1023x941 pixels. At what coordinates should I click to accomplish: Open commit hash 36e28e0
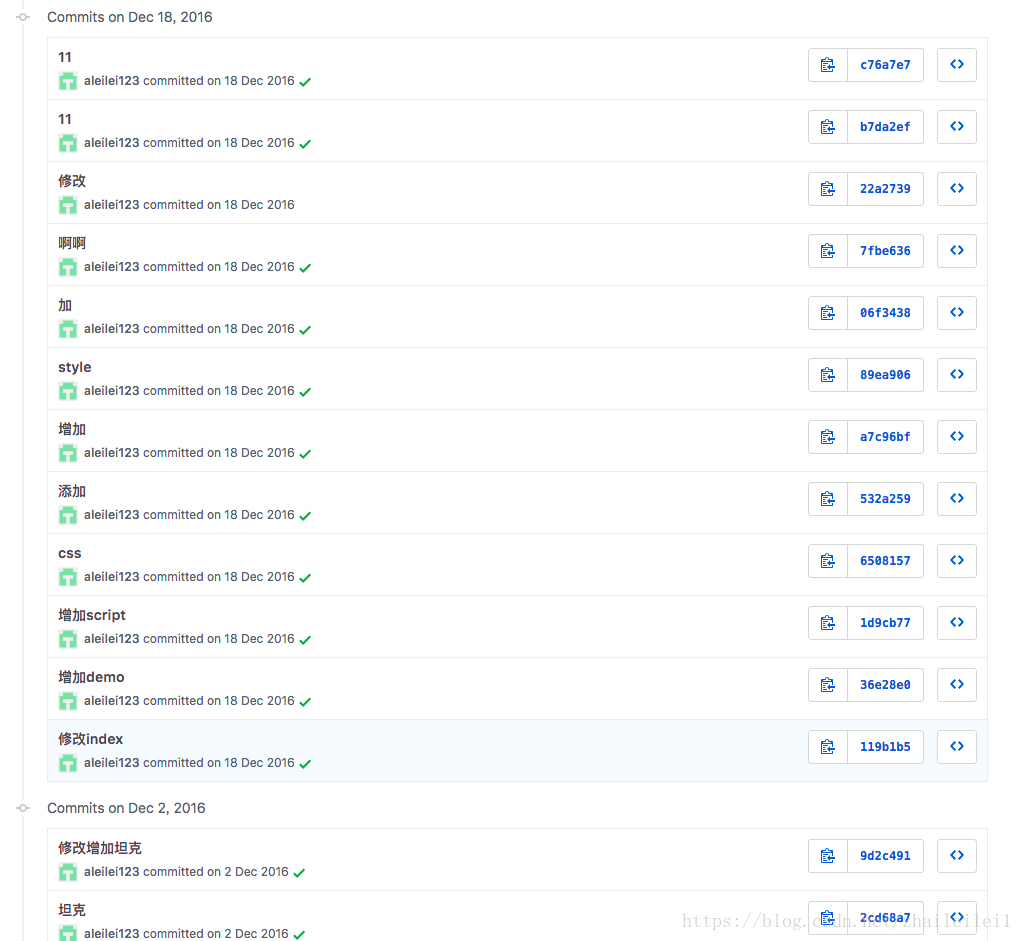tap(885, 685)
